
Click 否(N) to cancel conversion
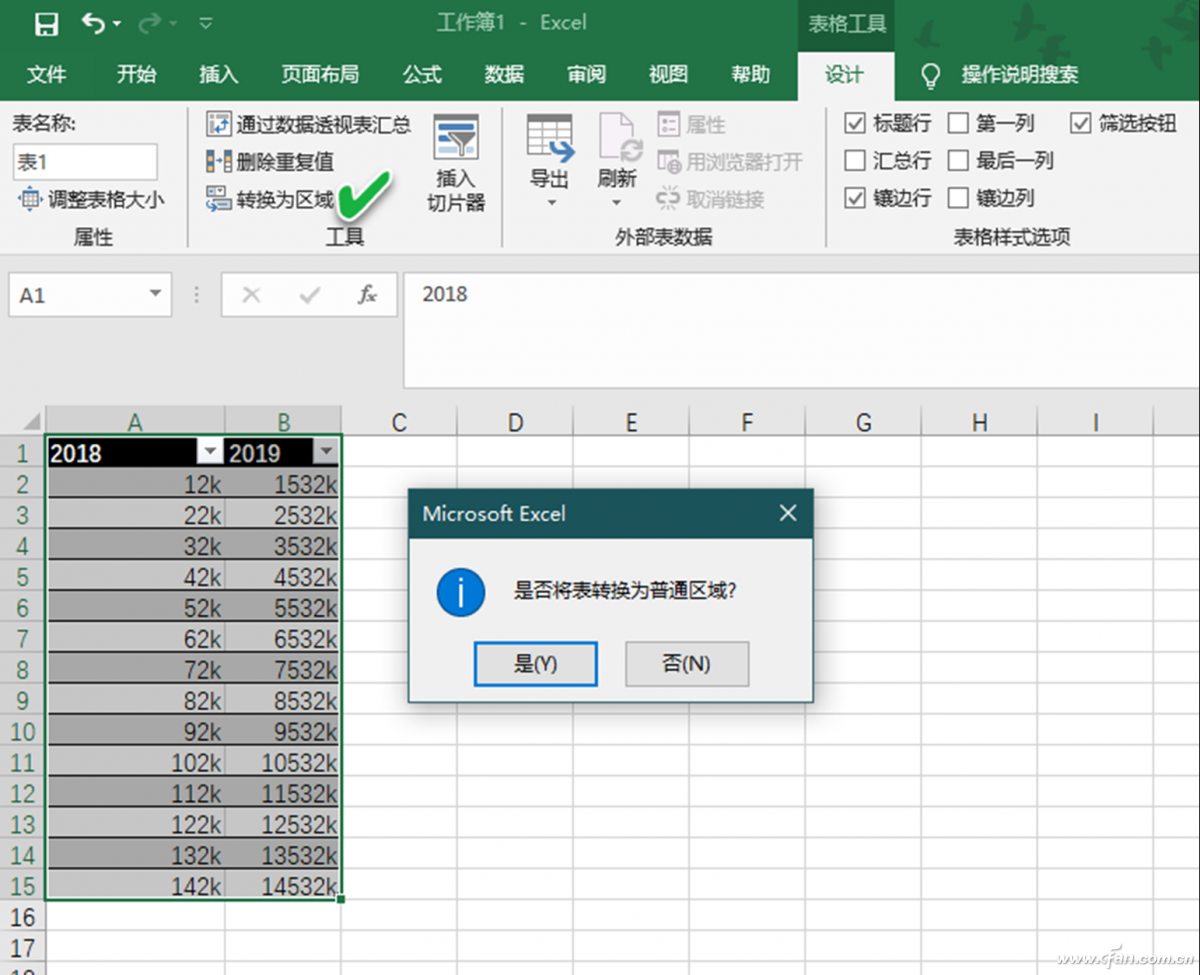click(686, 663)
